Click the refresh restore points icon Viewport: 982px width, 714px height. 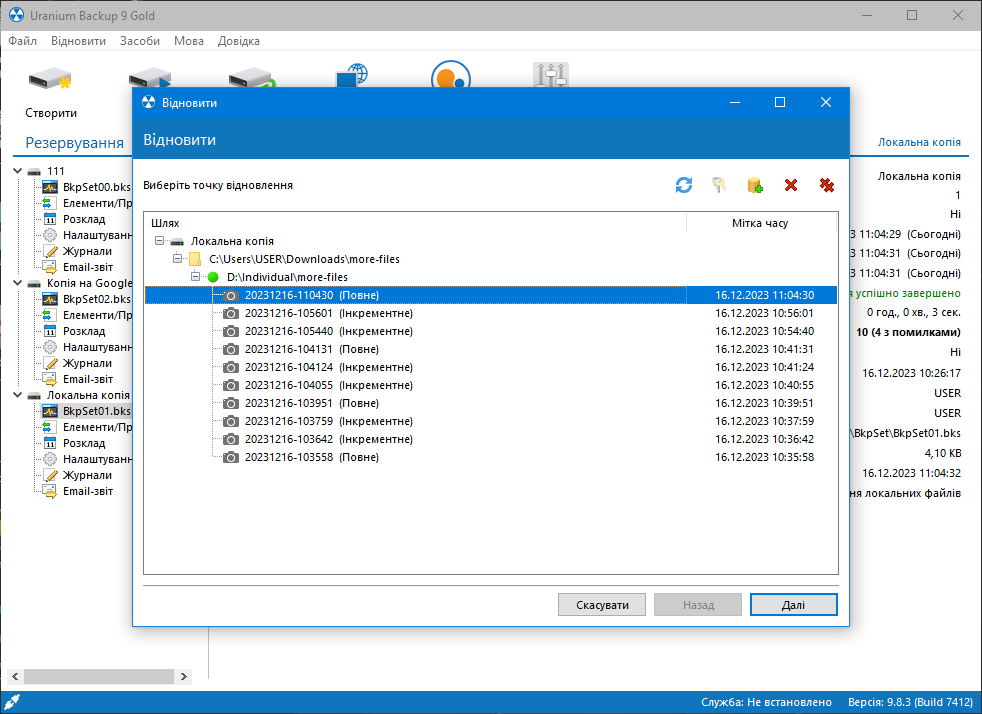coord(684,185)
